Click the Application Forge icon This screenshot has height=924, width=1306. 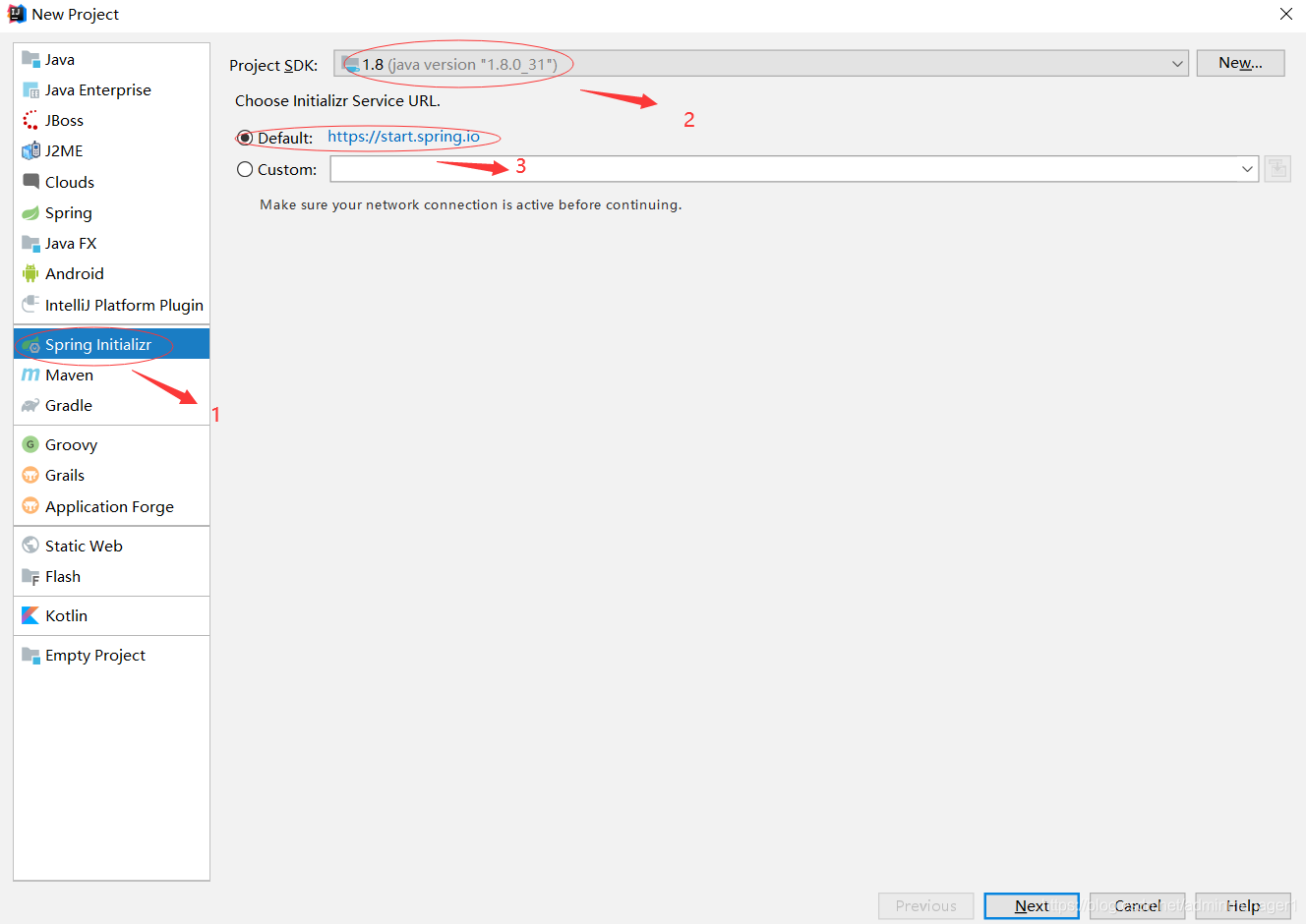point(30,506)
